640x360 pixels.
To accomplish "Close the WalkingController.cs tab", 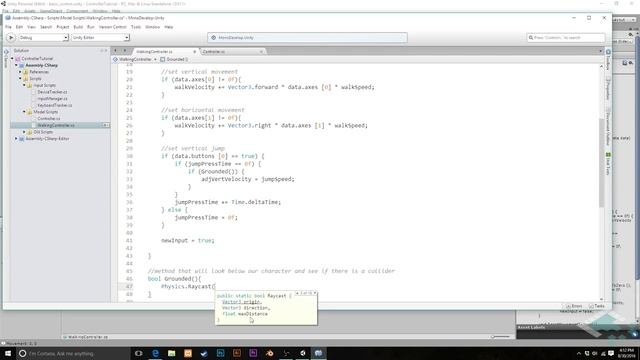I will tap(195, 52).
